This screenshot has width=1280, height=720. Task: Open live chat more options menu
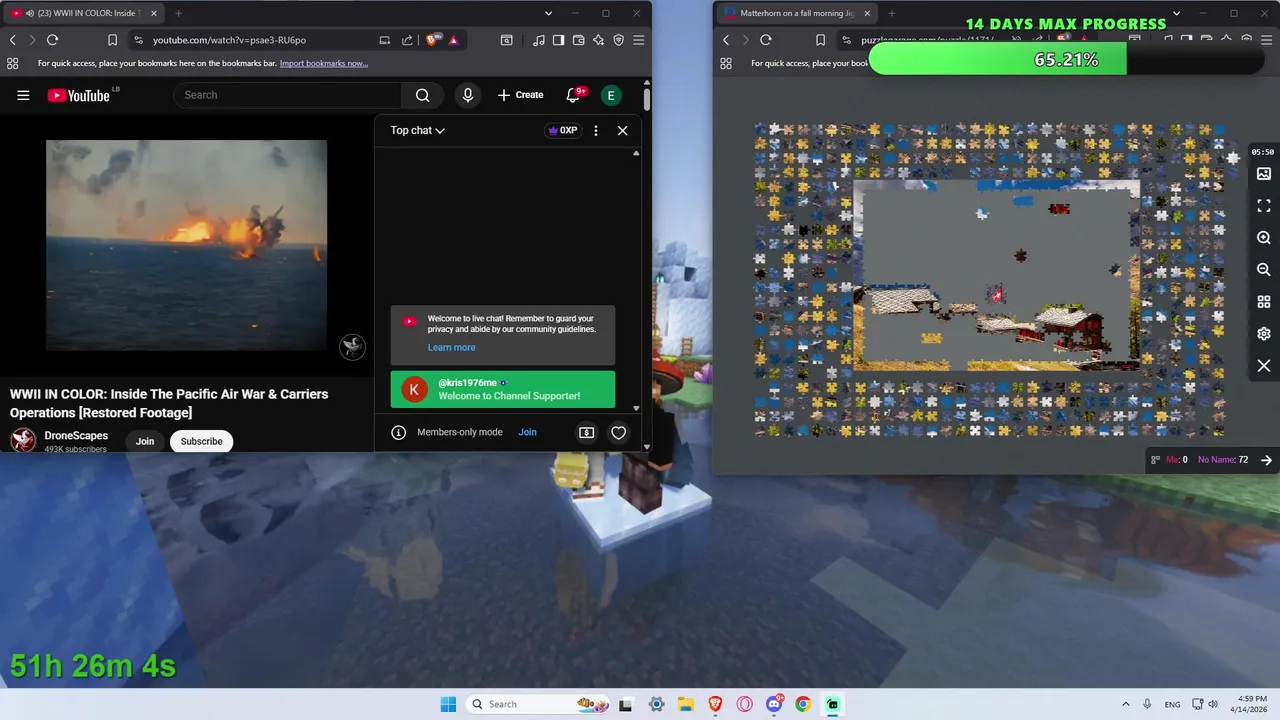[596, 130]
